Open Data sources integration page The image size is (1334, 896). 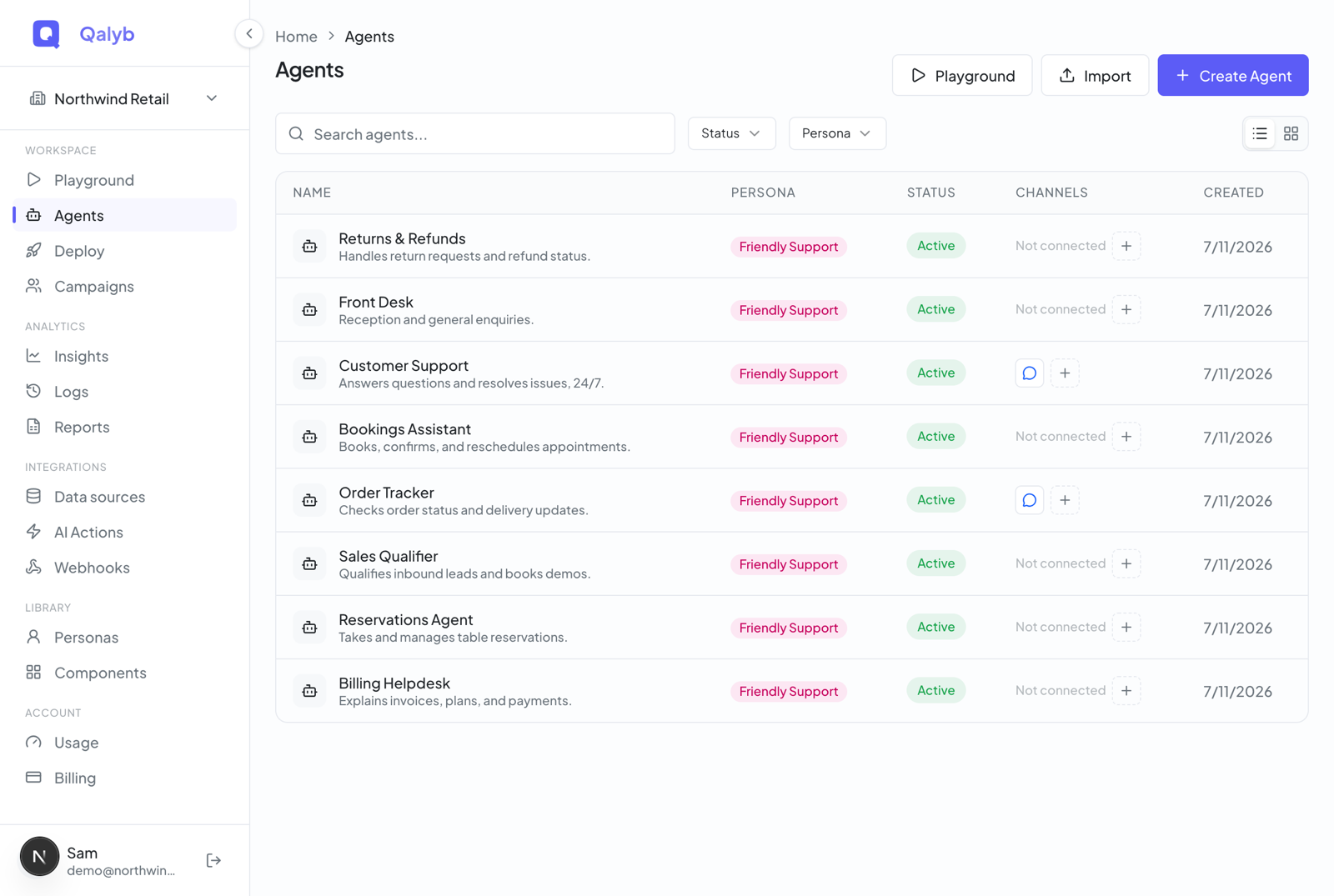click(125, 497)
